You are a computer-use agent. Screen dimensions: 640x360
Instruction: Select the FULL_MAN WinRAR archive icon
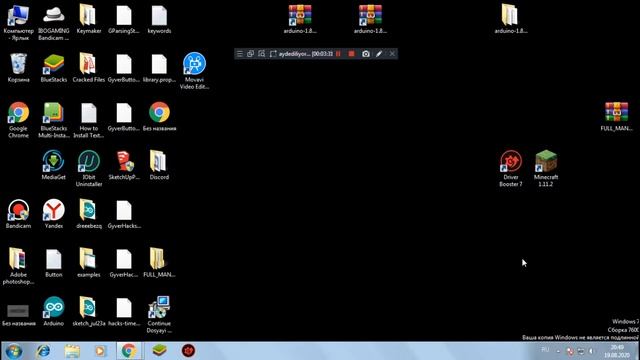pyautogui.click(x=616, y=117)
